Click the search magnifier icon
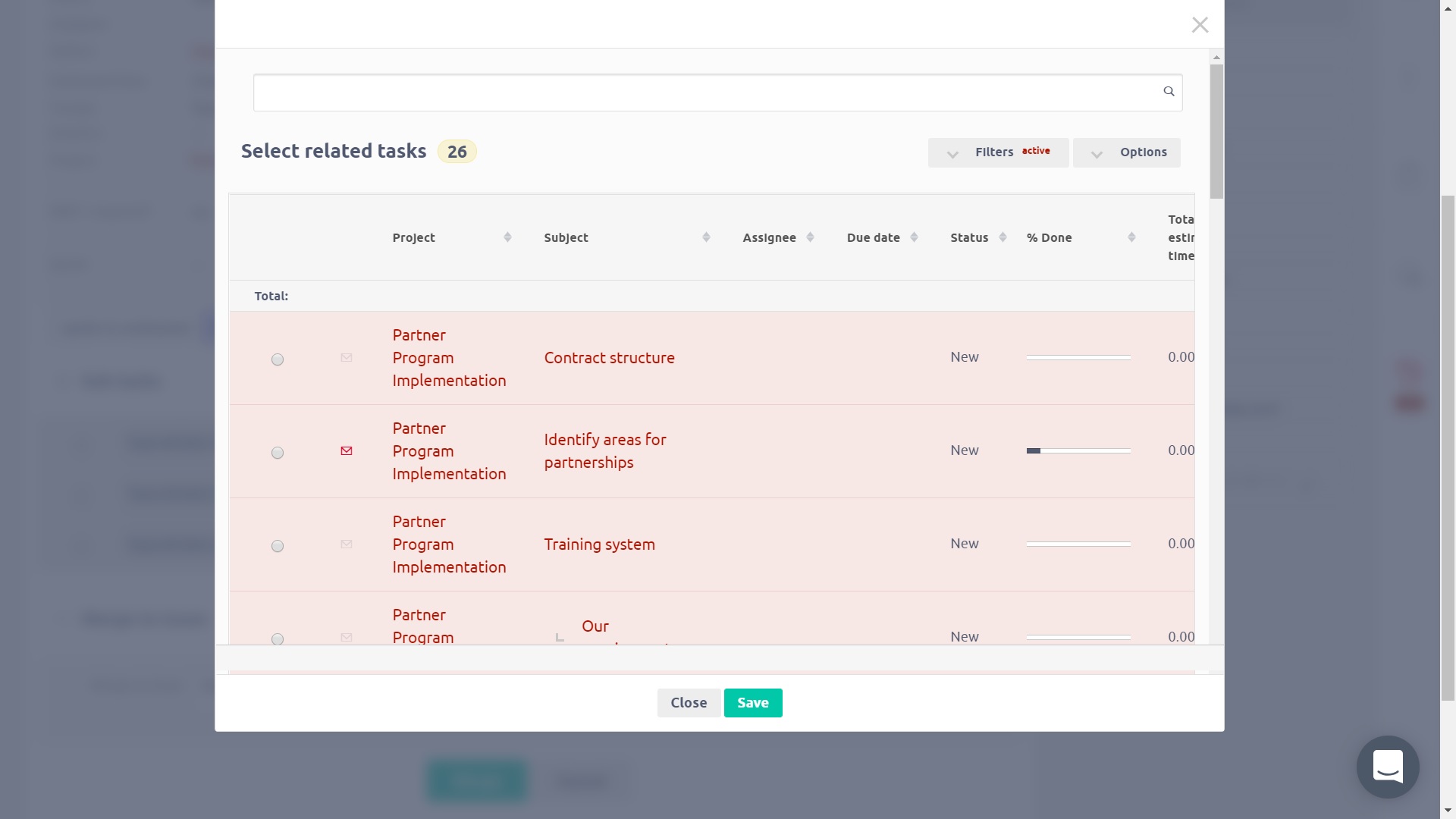Viewport: 1456px width, 819px height. tap(1169, 91)
